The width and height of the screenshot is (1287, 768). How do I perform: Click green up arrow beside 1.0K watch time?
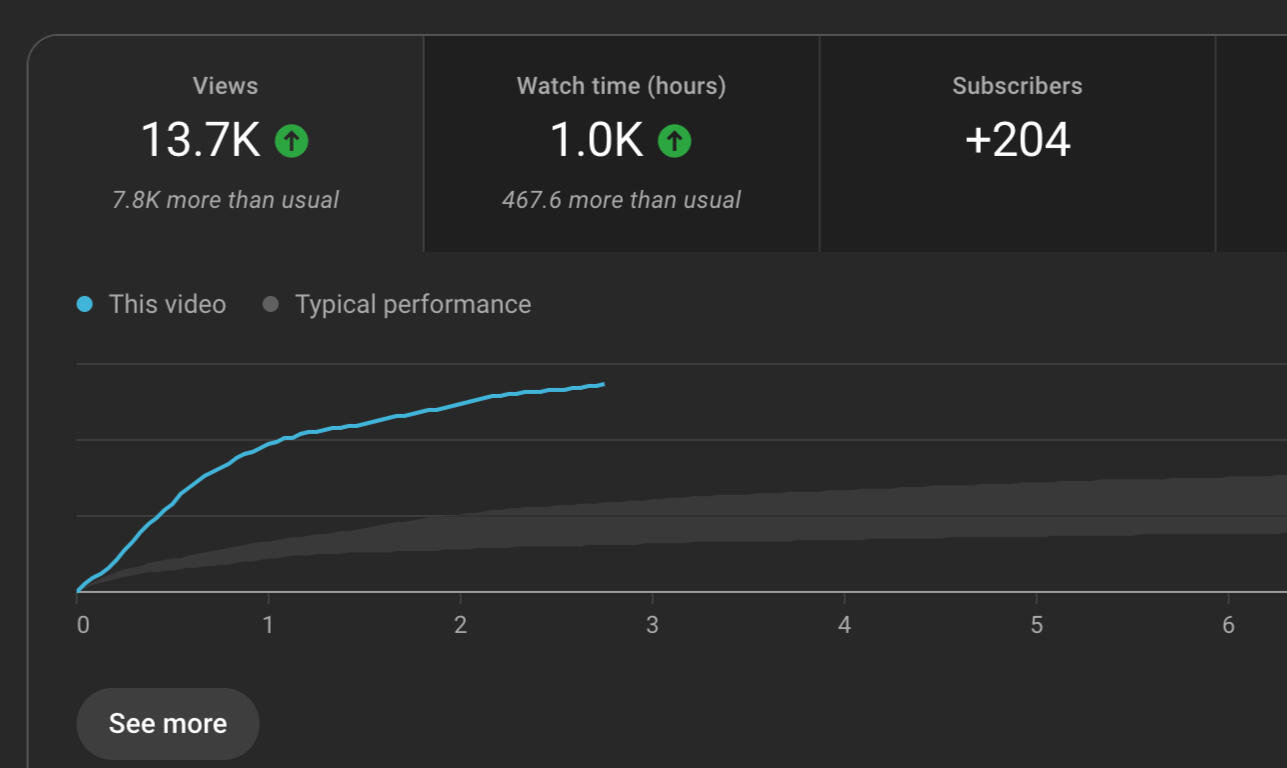[674, 141]
